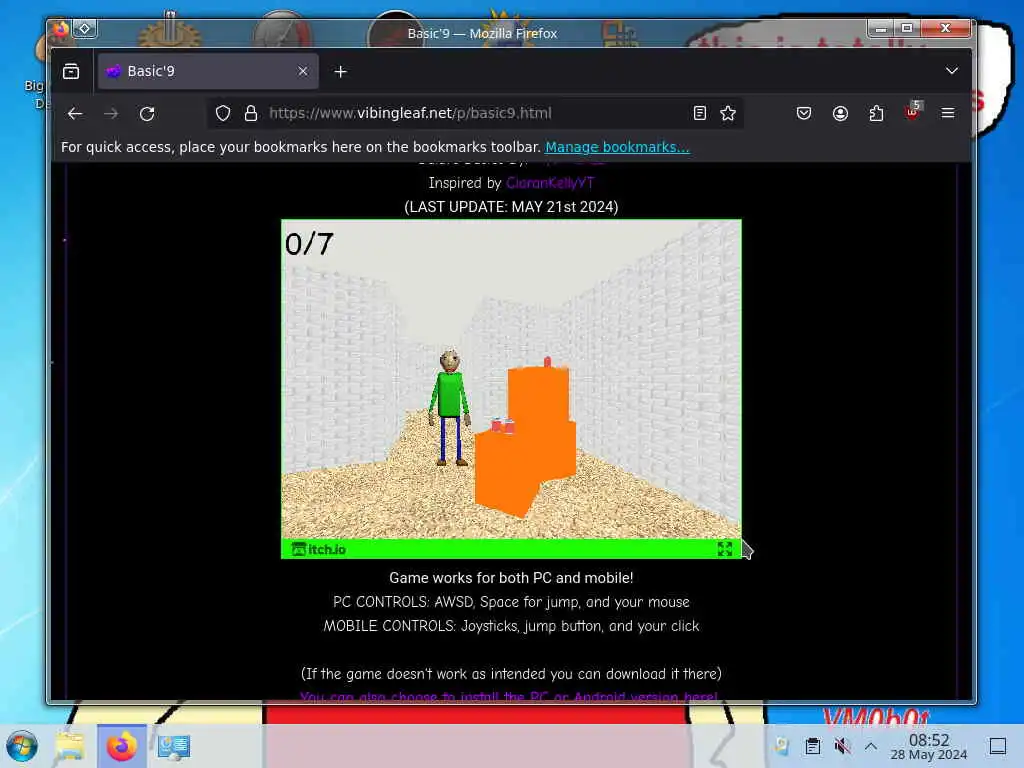Maximize the Firefox window
The height and width of the screenshot is (768, 1024).
[907, 28]
